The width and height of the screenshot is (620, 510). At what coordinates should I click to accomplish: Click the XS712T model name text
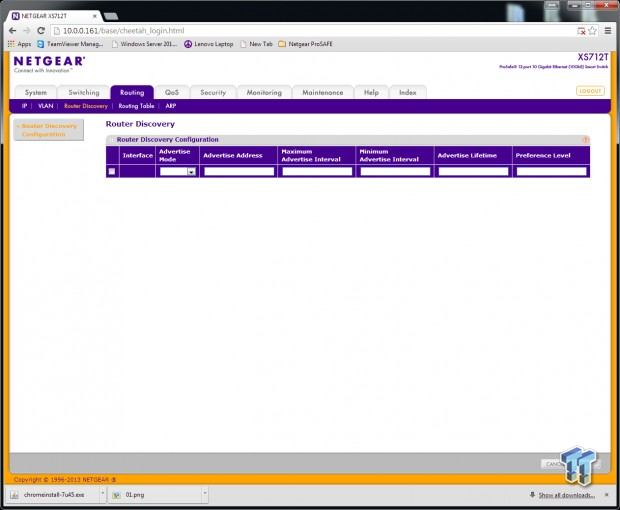coord(593,57)
